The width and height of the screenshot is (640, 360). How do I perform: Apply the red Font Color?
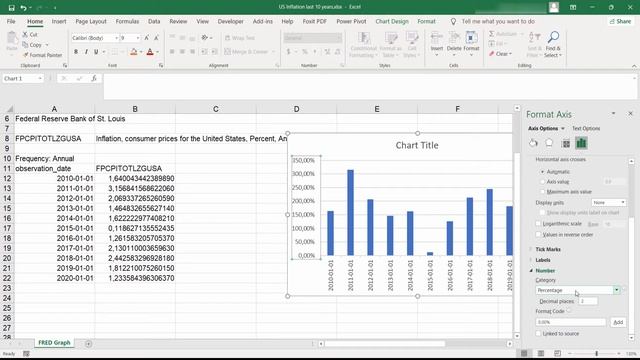[150, 52]
